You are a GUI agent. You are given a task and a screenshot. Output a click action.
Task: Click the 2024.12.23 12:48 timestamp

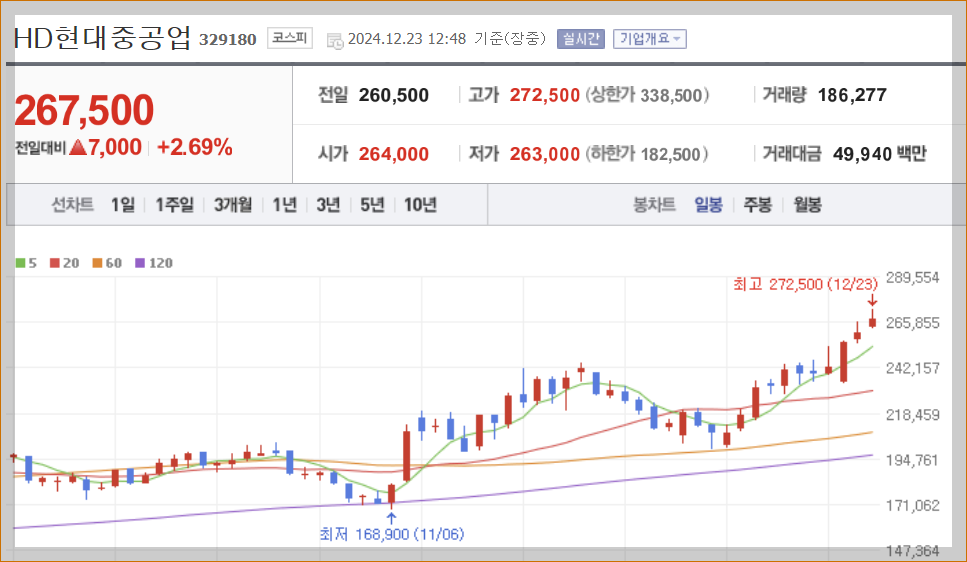pos(407,39)
